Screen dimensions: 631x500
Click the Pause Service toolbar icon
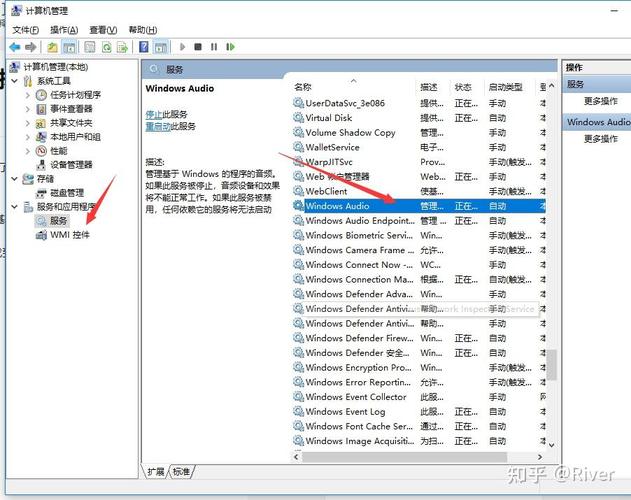click(x=214, y=46)
